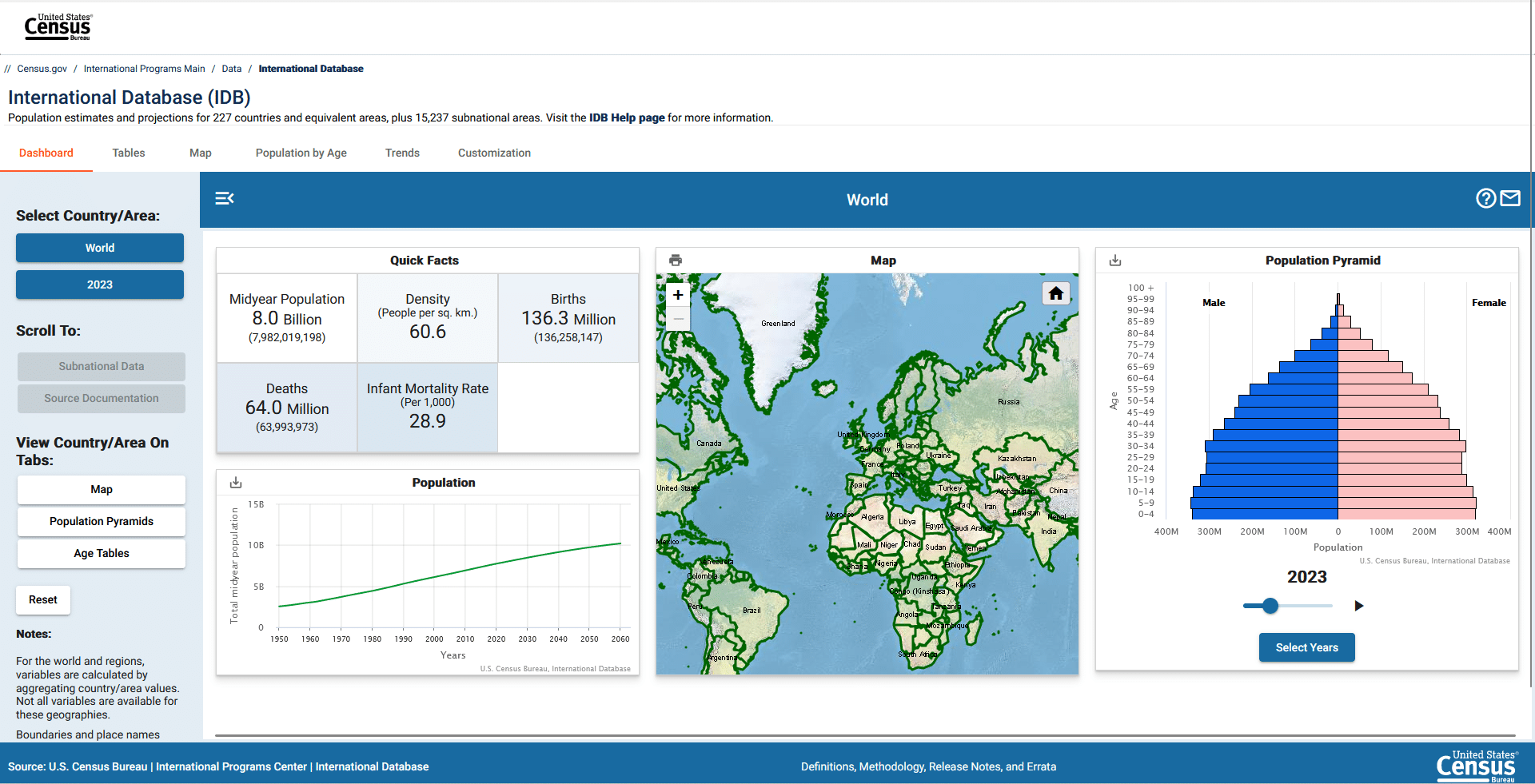Click the 2023 year label under pyramid

pyautogui.click(x=1307, y=577)
